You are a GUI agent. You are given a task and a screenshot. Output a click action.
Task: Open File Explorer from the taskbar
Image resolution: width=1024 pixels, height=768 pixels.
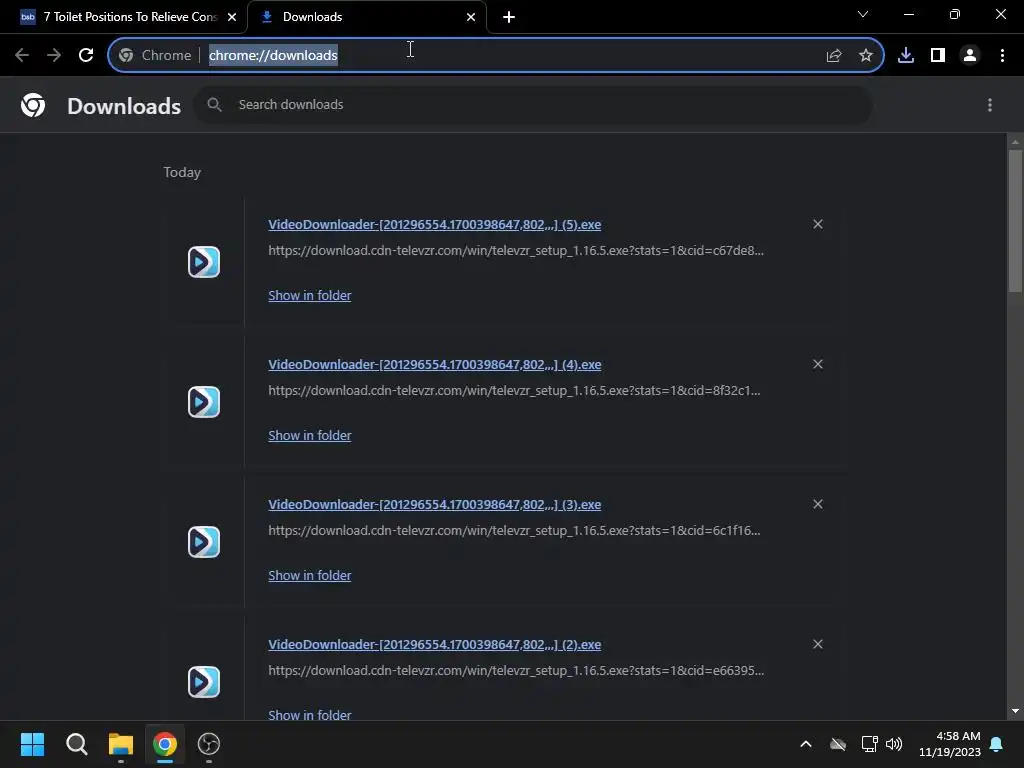point(121,744)
